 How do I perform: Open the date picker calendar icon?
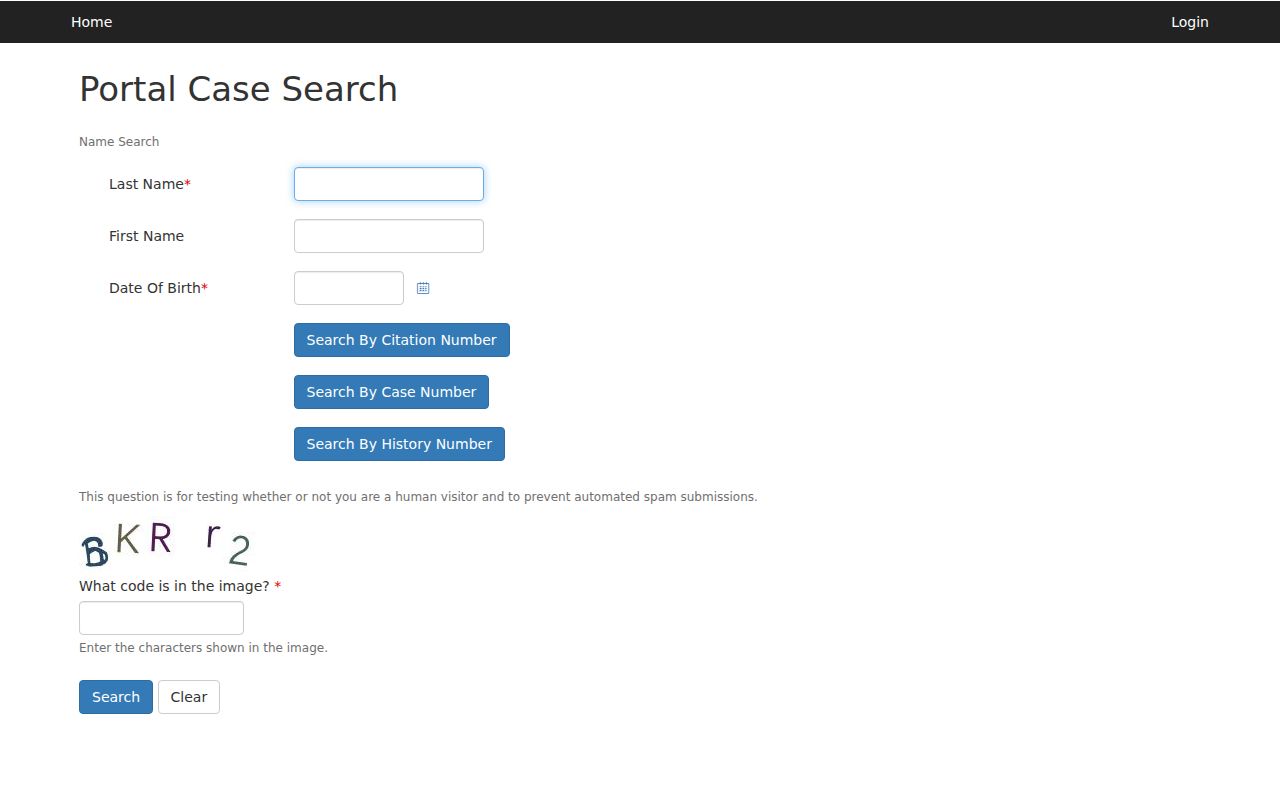pos(423,288)
